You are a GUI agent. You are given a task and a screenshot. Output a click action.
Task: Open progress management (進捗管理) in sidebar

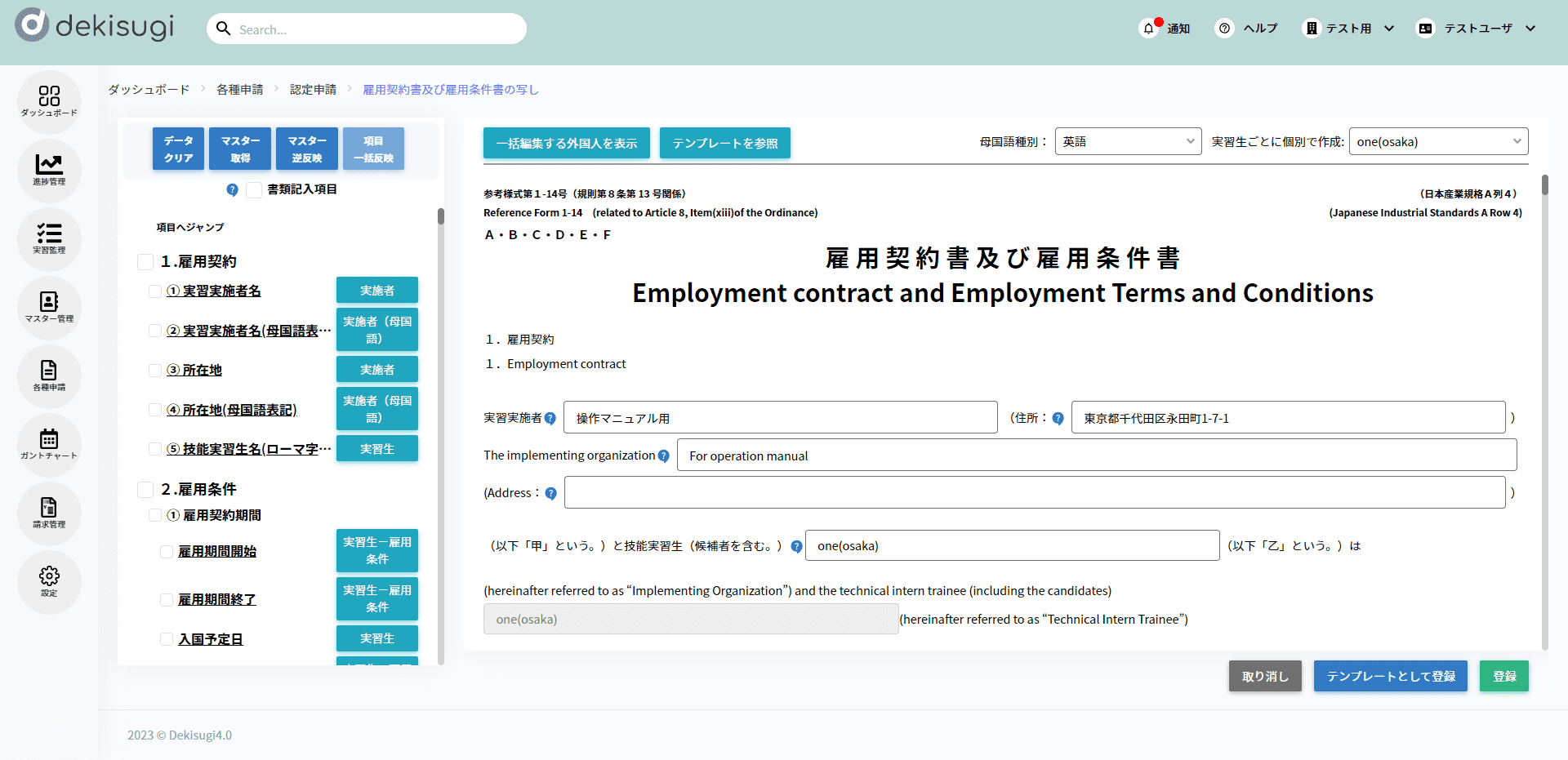point(49,170)
